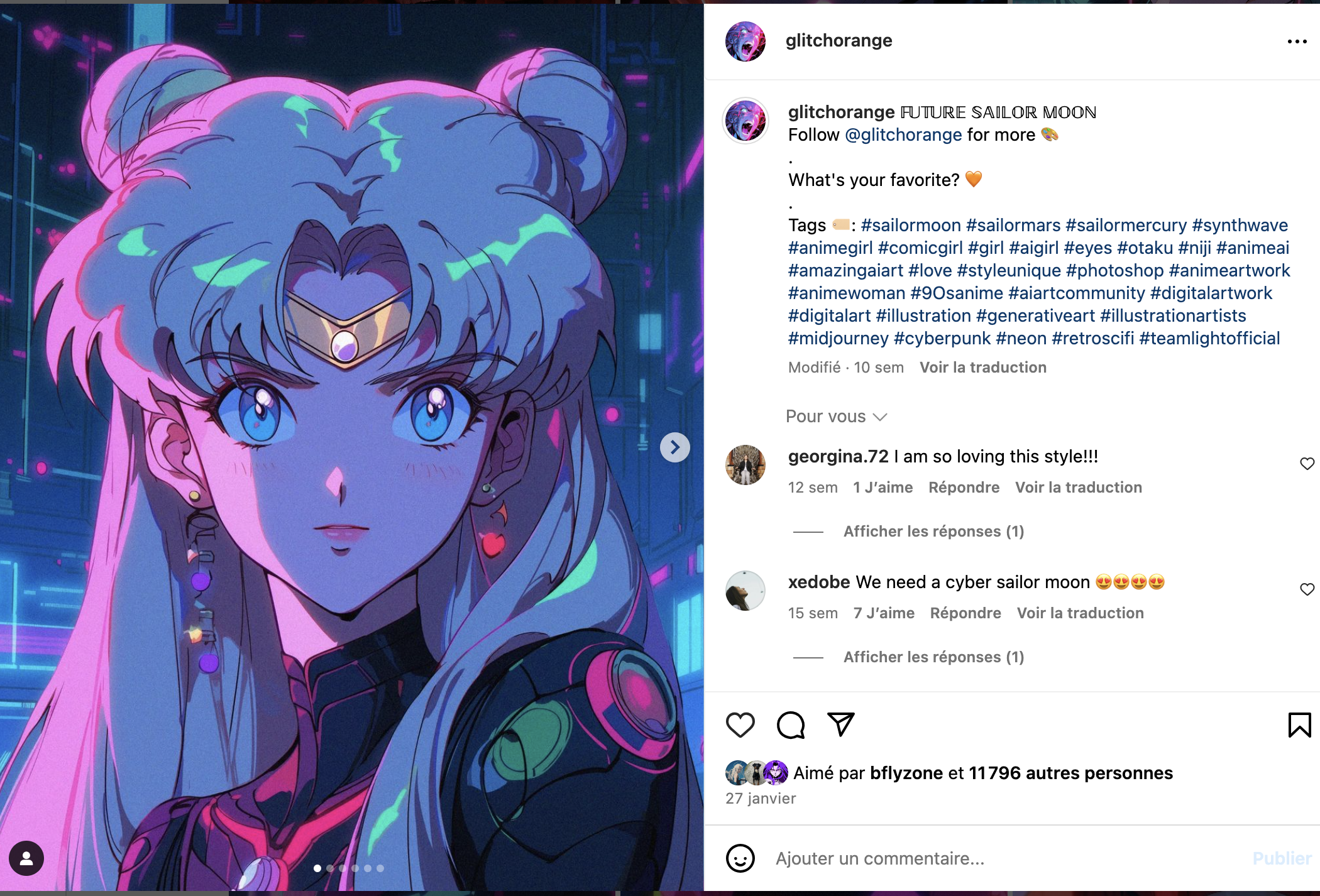Reply to xedobe's comment via Répondre

965,613
